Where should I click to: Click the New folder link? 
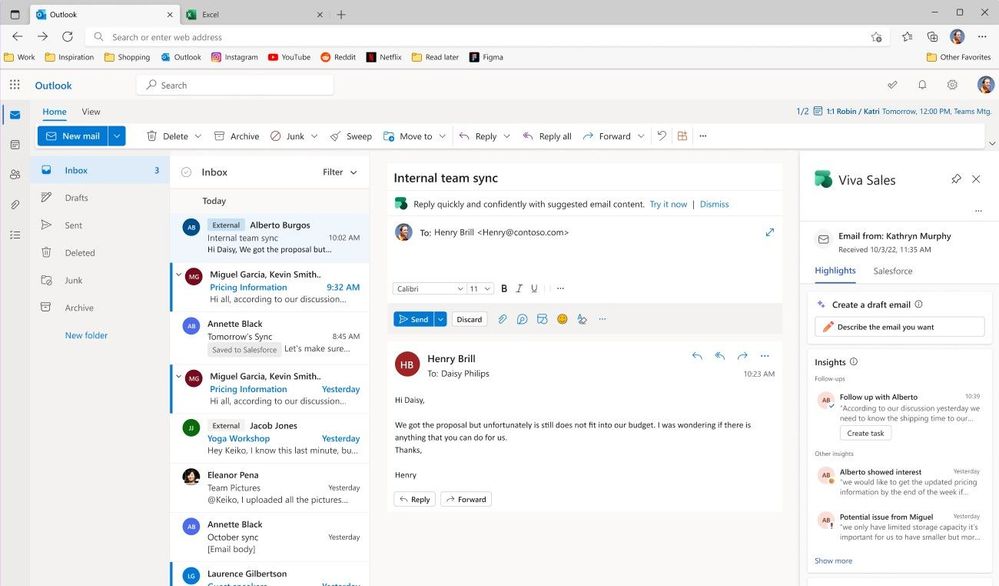(86, 335)
